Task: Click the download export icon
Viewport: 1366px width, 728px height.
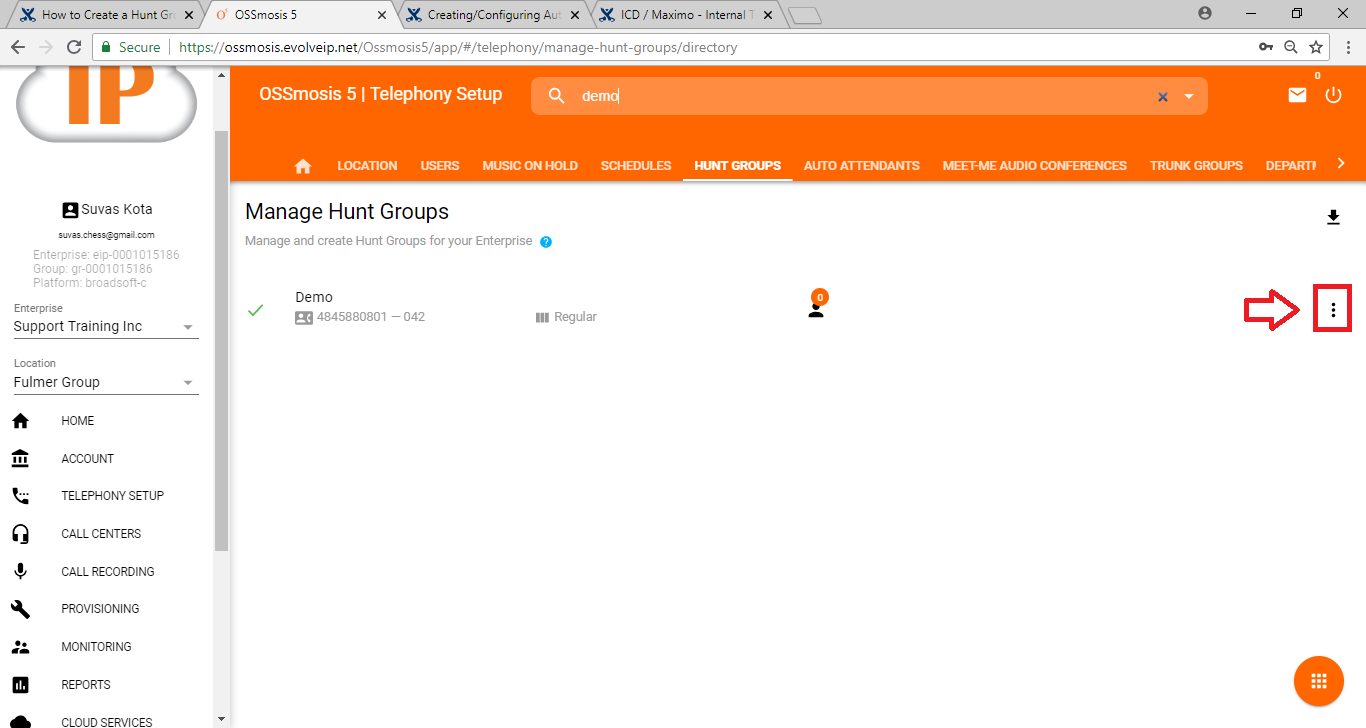Action: (1333, 218)
